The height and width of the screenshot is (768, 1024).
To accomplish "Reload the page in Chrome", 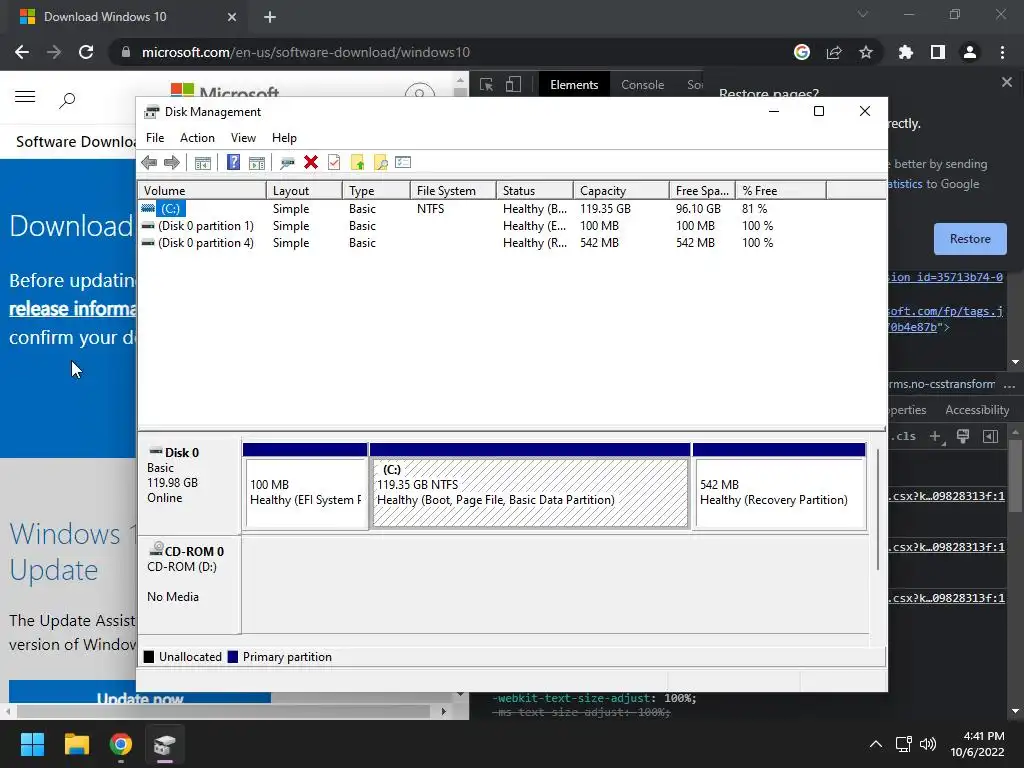I will pos(86,52).
